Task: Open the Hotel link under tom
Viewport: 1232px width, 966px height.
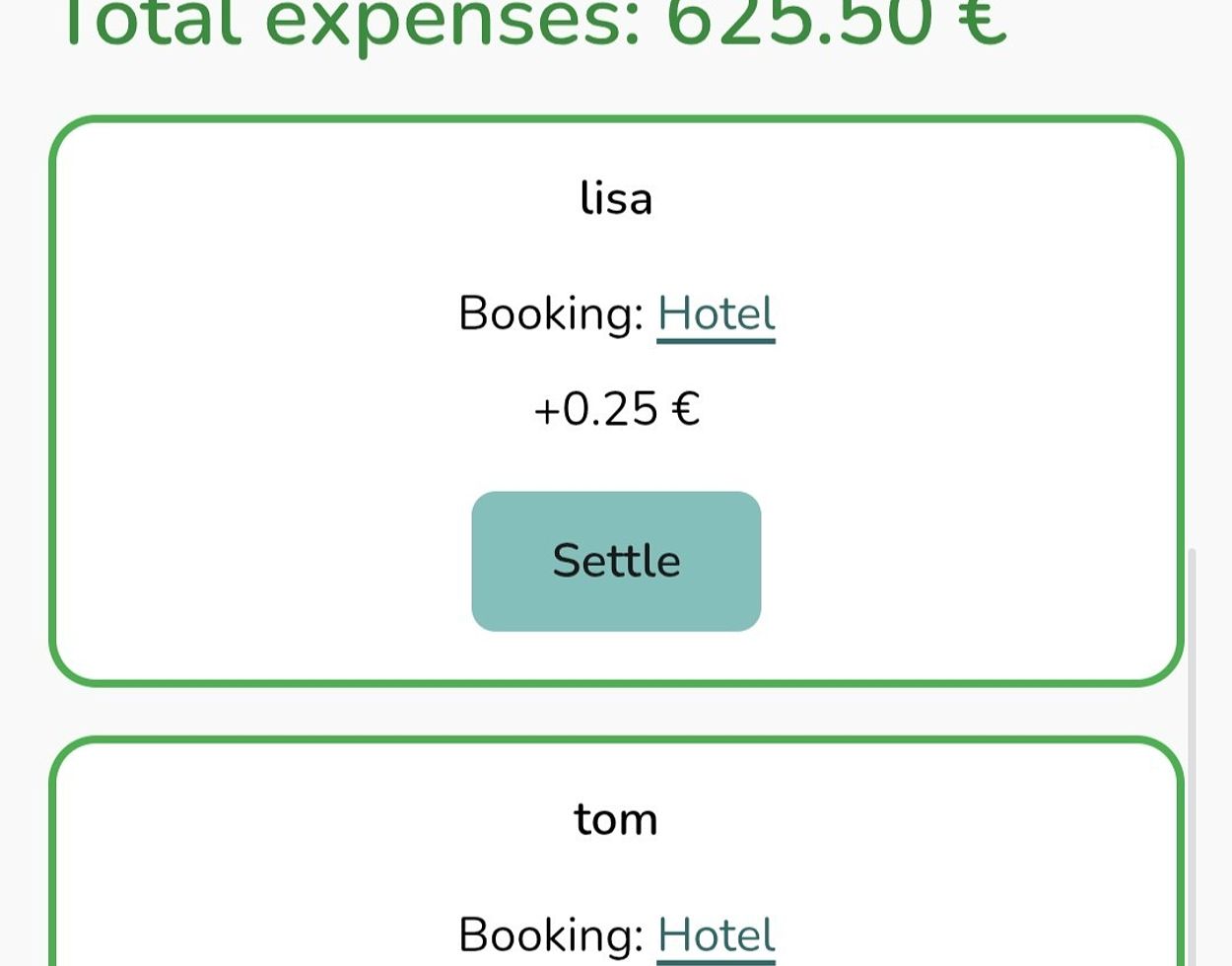Action: pos(716,934)
